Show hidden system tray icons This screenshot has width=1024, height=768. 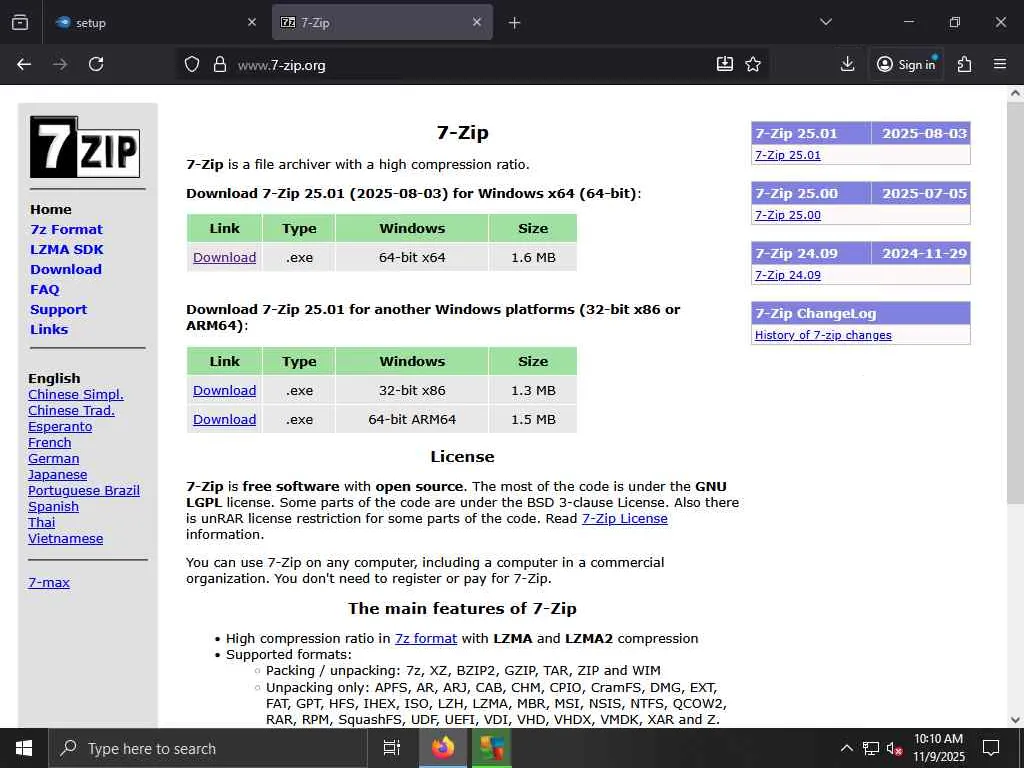846,748
